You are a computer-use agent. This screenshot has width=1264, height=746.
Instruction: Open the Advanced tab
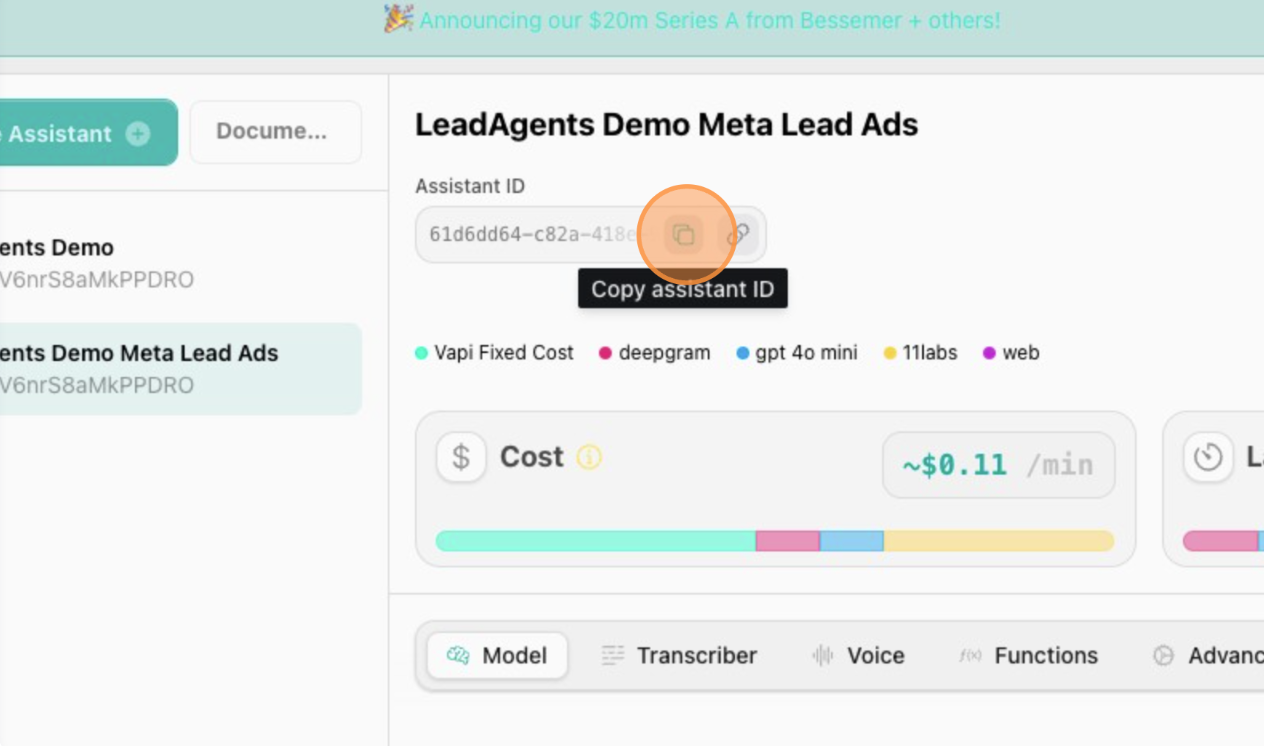pos(1210,656)
